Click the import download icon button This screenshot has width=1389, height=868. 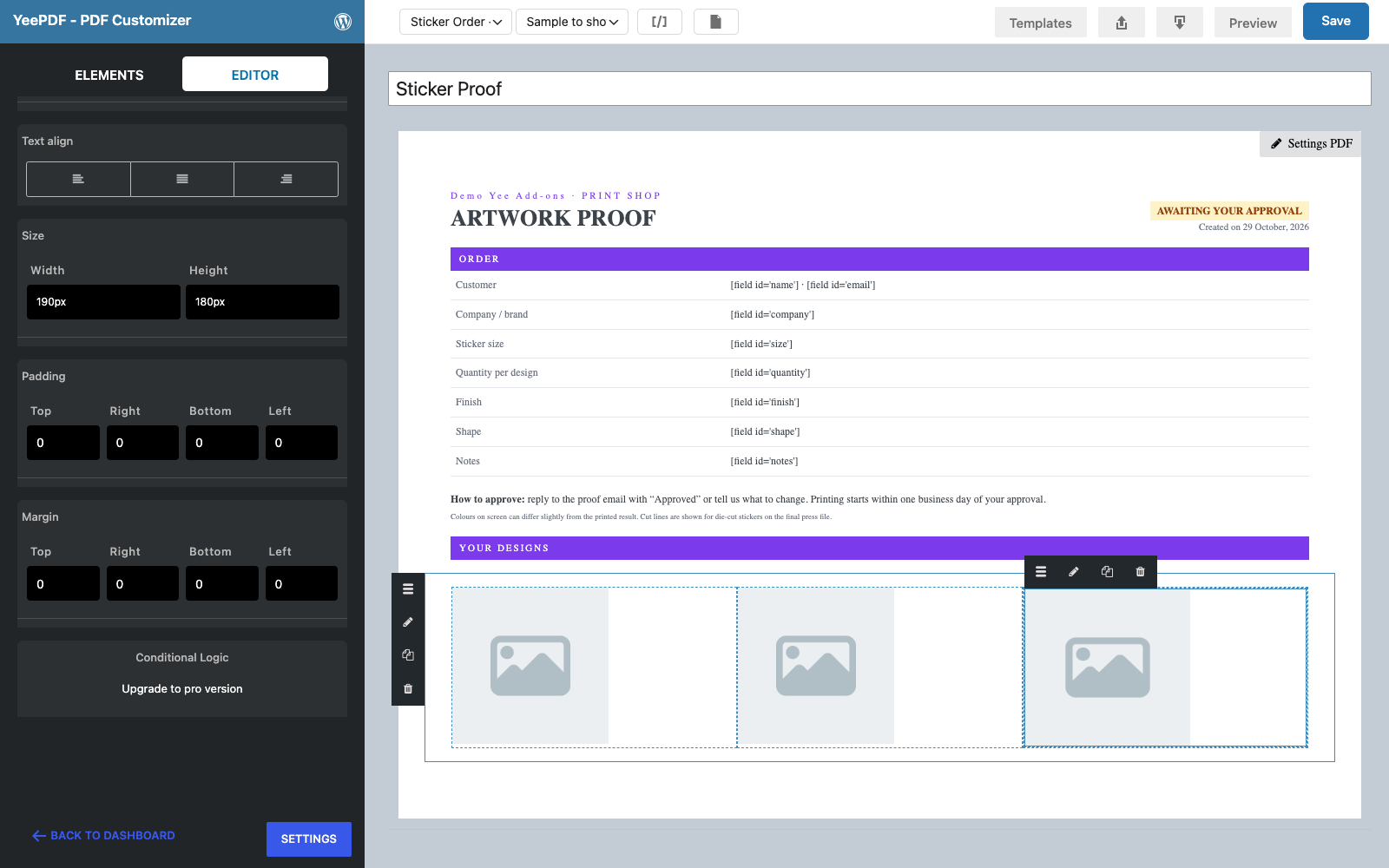(x=1180, y=23)
